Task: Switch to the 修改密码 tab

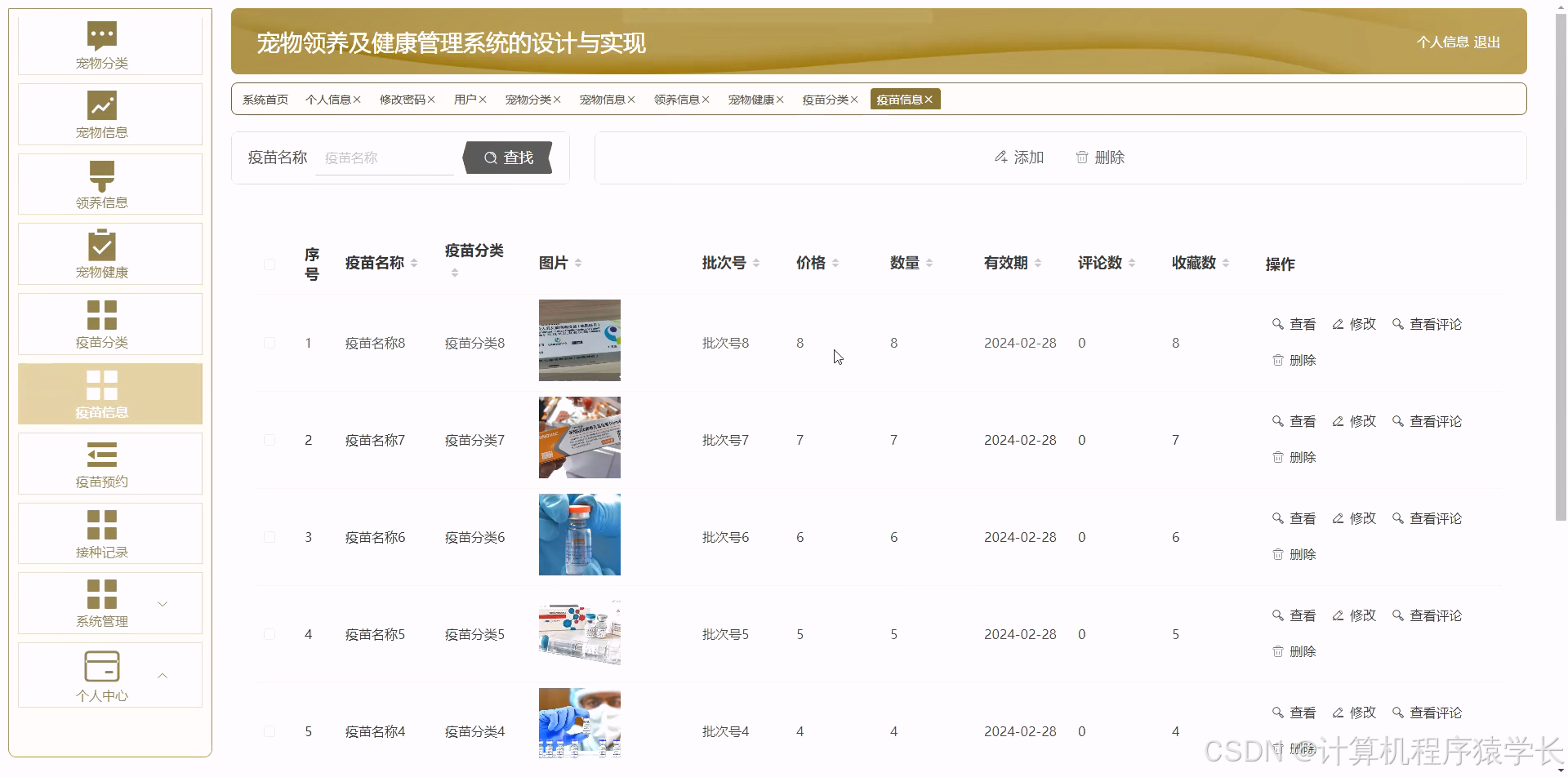Action: tap(403, 100)
